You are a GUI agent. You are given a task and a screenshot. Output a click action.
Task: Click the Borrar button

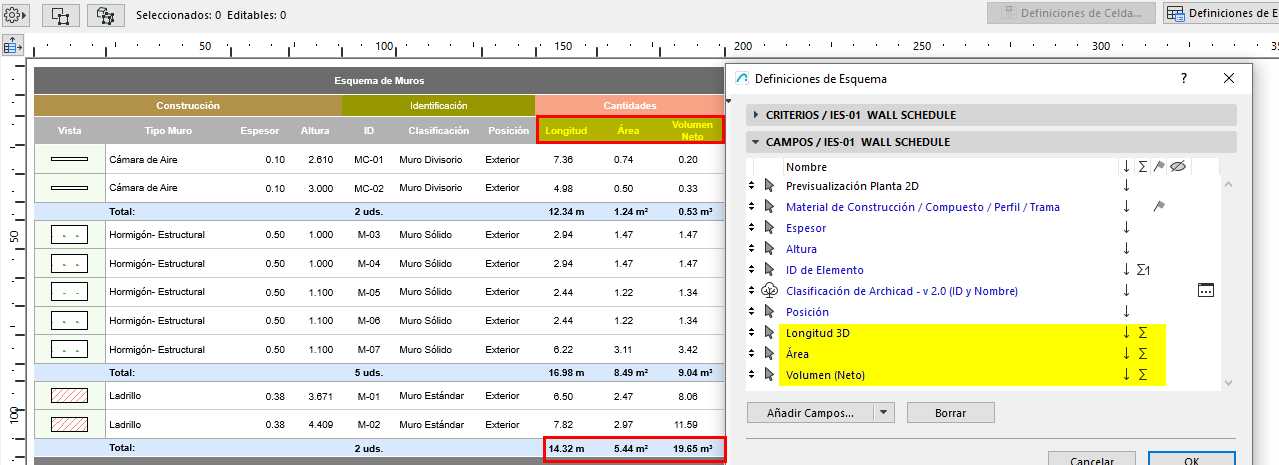pos(950,412)
